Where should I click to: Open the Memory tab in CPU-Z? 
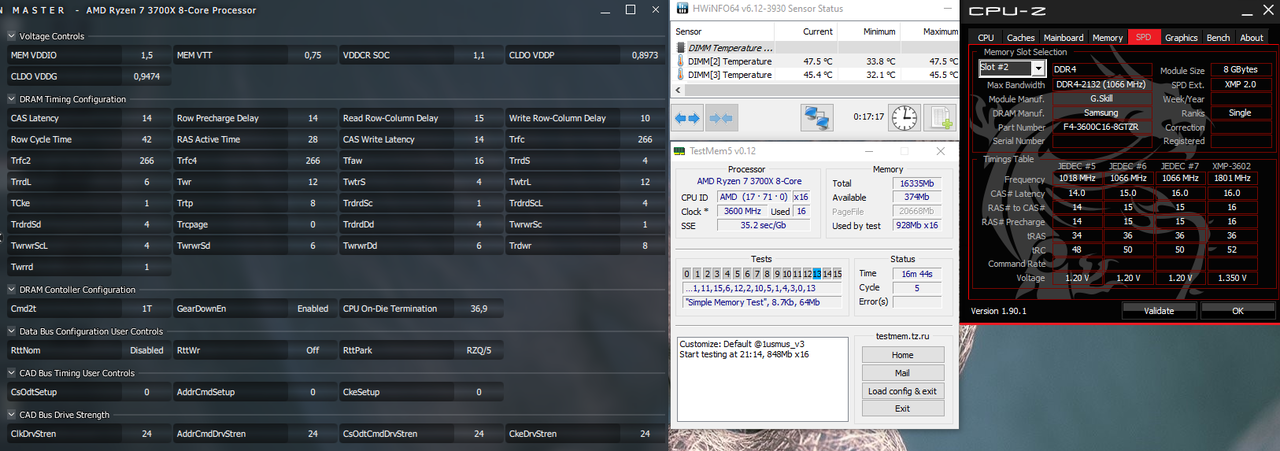[x=1106, y=38]
